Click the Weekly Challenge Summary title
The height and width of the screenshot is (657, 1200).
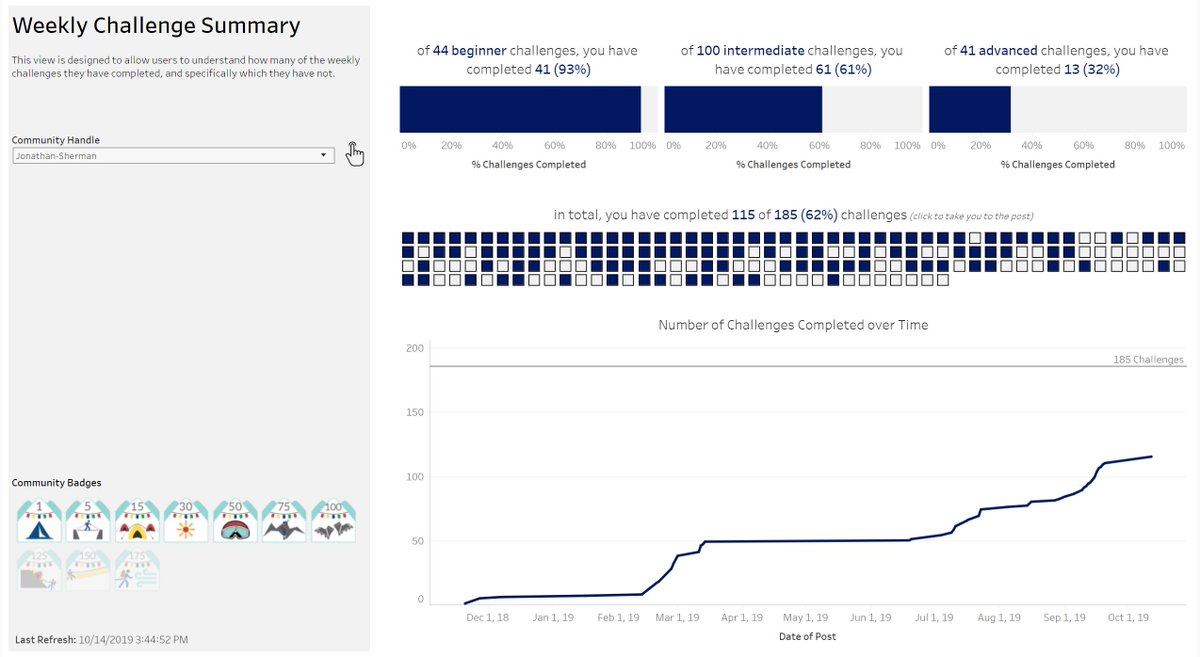[x=156, y=26]
